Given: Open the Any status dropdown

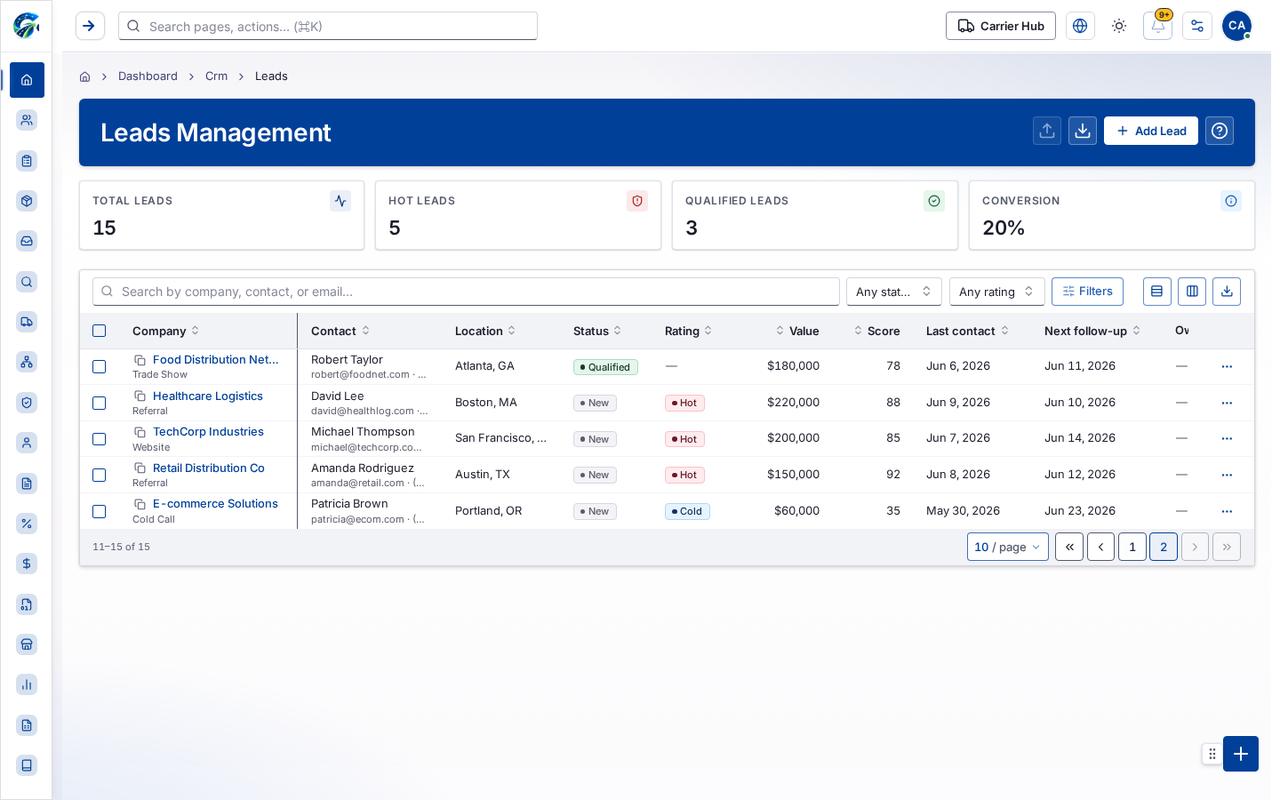Looking at the screenshot, I should click(x=894, y=291).
